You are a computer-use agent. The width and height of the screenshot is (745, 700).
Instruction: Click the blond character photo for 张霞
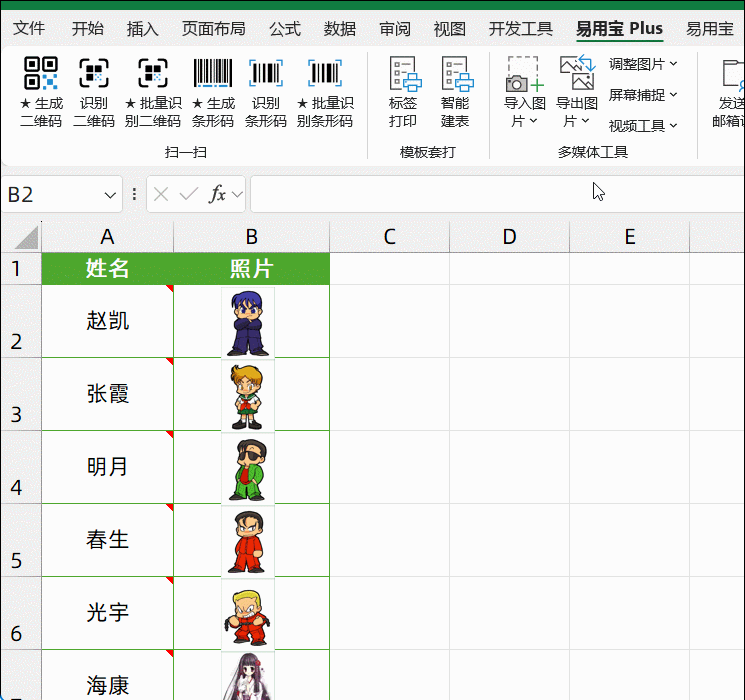tap(248, 395)
